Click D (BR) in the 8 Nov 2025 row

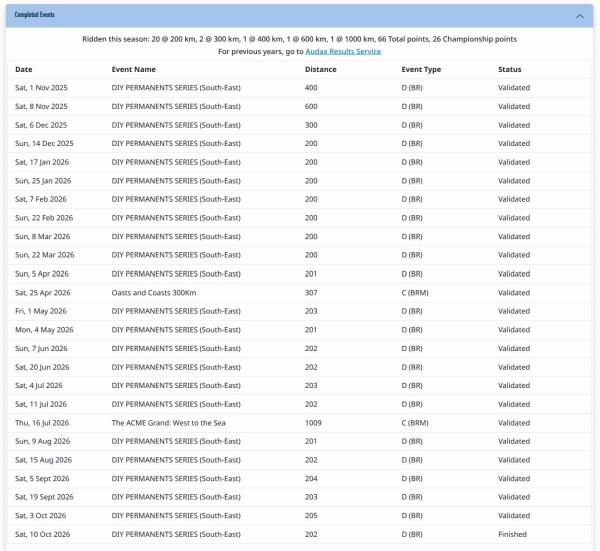(x=412, y=106)
